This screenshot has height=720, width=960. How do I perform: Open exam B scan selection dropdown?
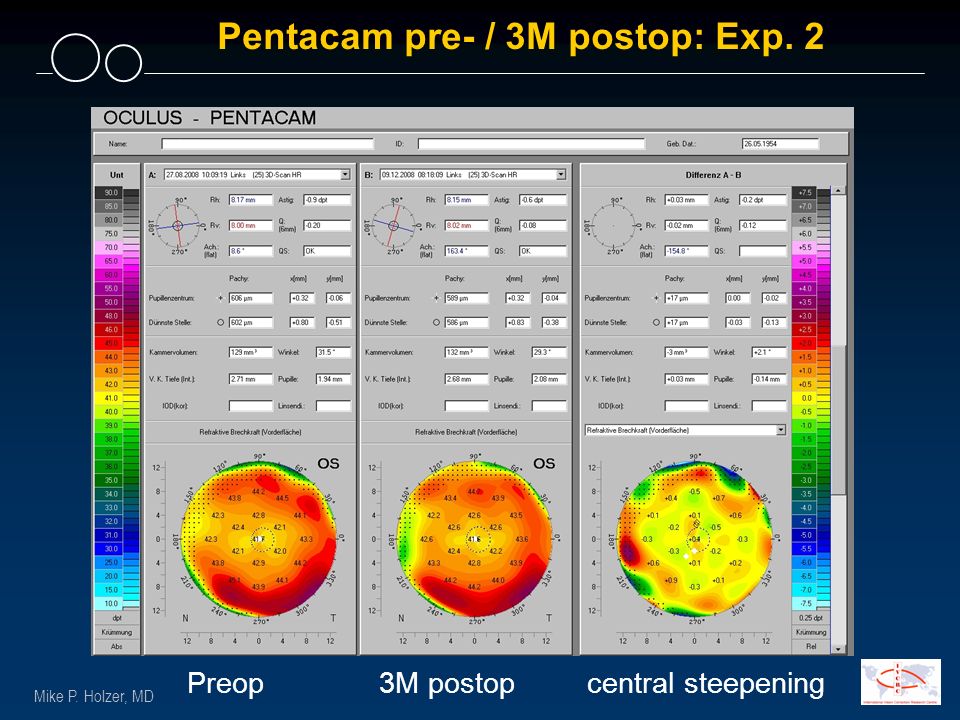pos(561,175)
